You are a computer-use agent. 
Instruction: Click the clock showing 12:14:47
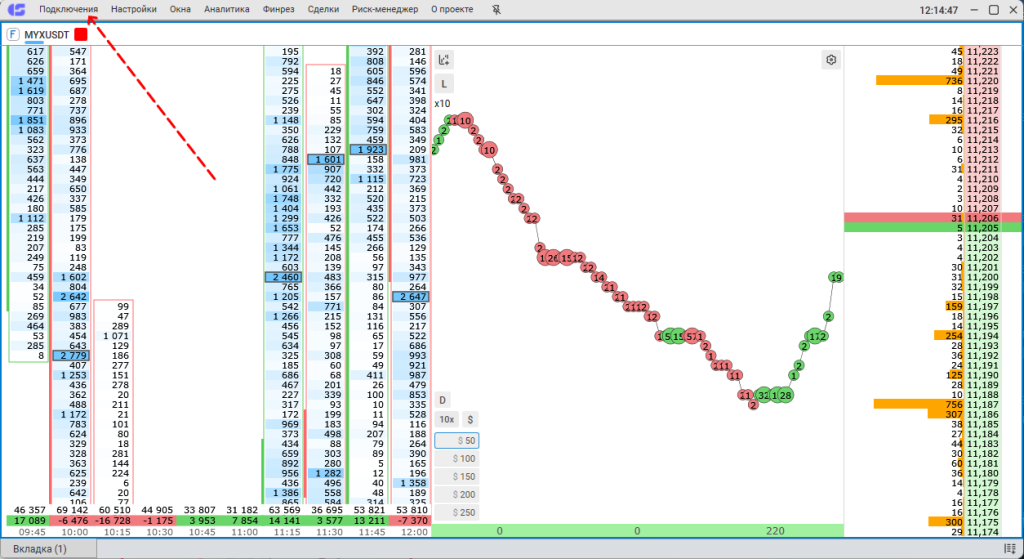[938, 10]
